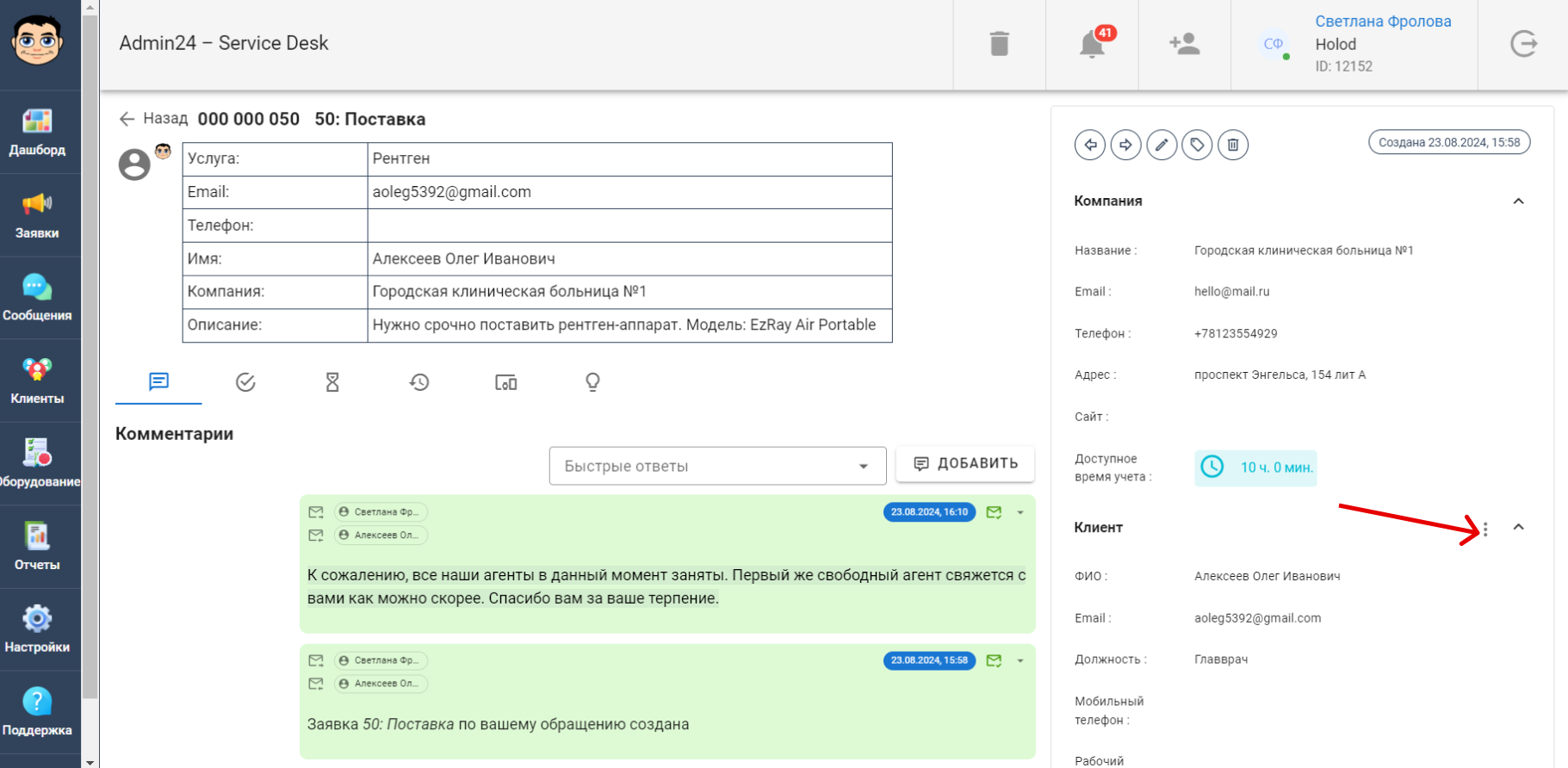Collapse the Компания section
The image size is (1568, 768).
(1518, 201)
